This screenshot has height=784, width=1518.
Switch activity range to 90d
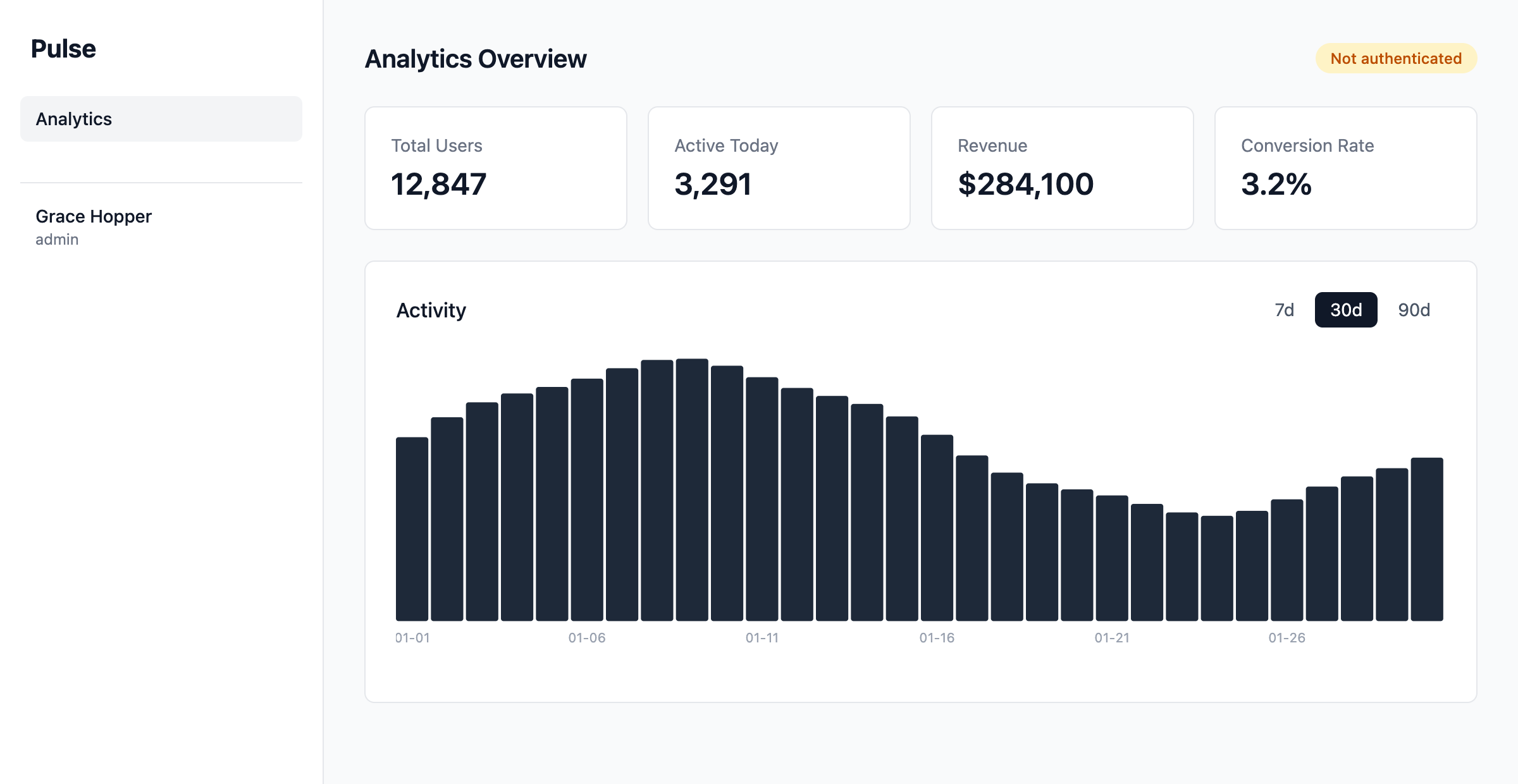tap(1414, 310)
